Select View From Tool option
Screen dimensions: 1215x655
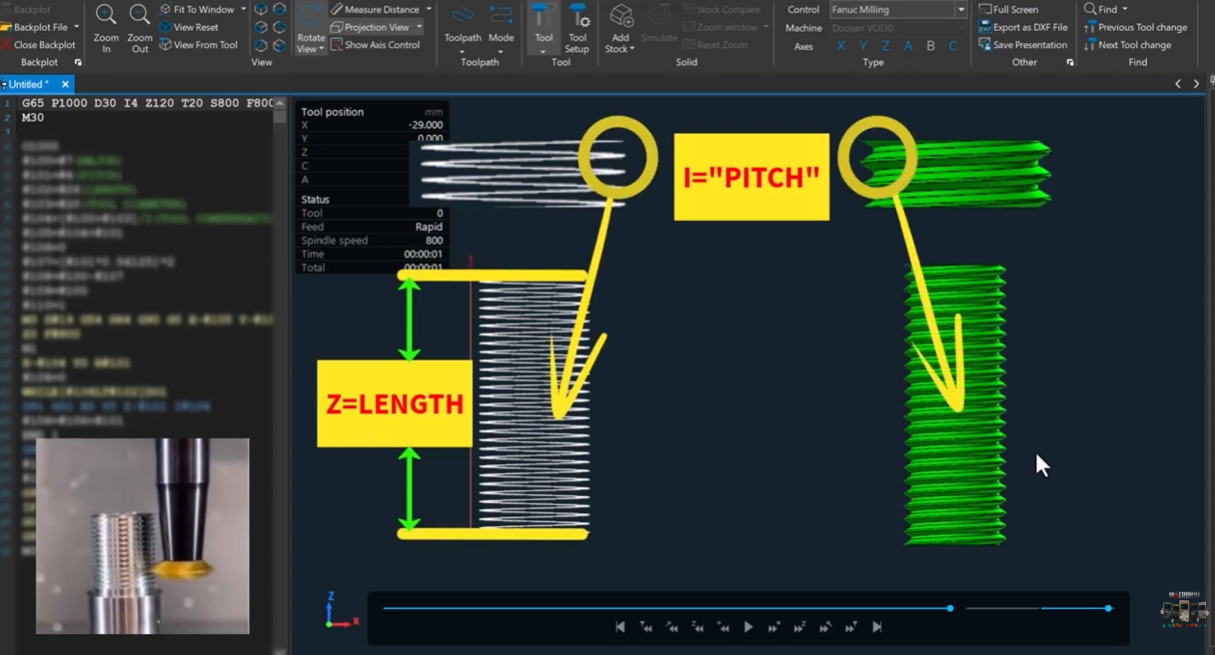(199, 45)
